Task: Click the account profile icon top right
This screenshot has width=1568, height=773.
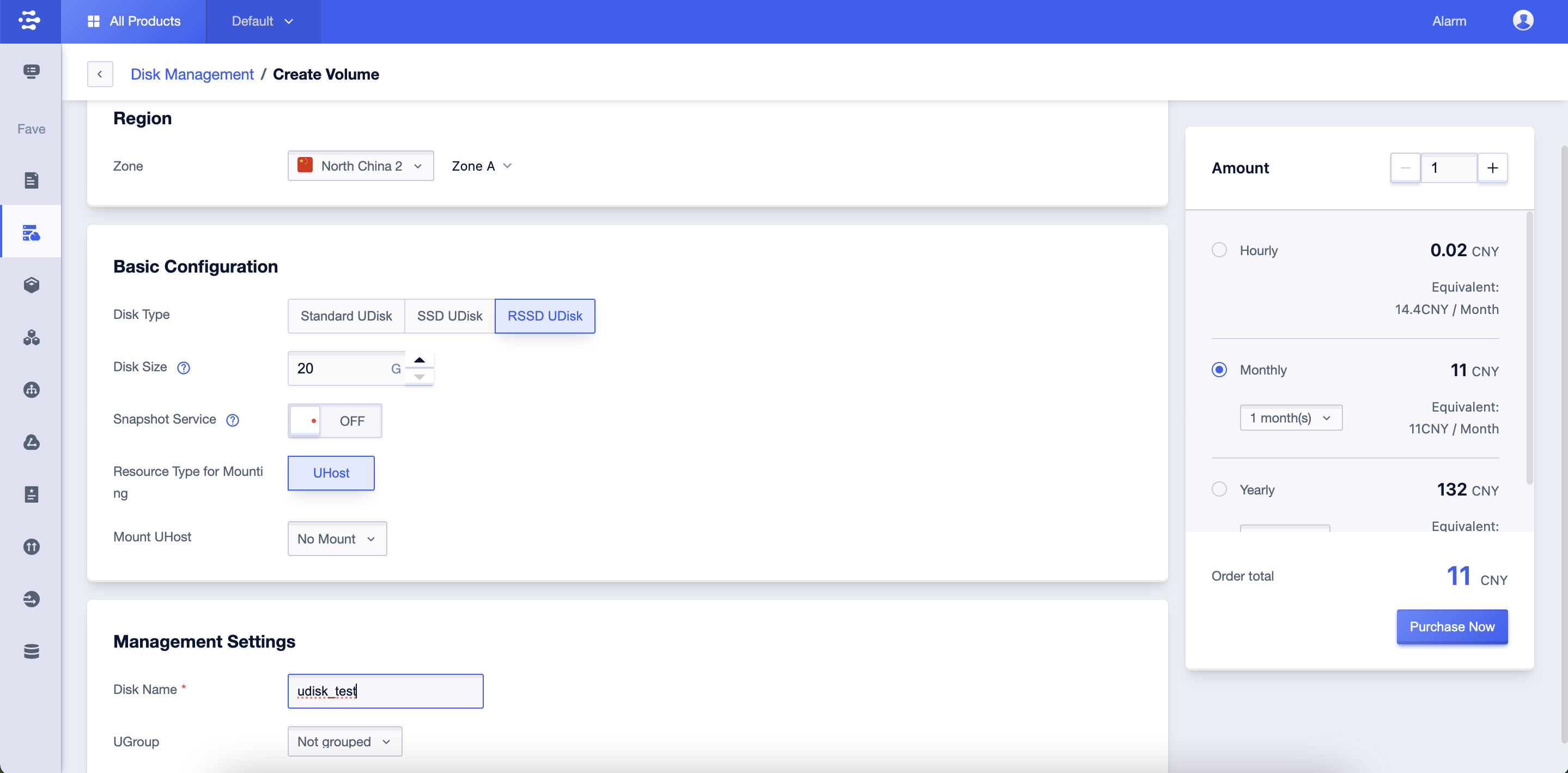Action: click(1524, 20)
